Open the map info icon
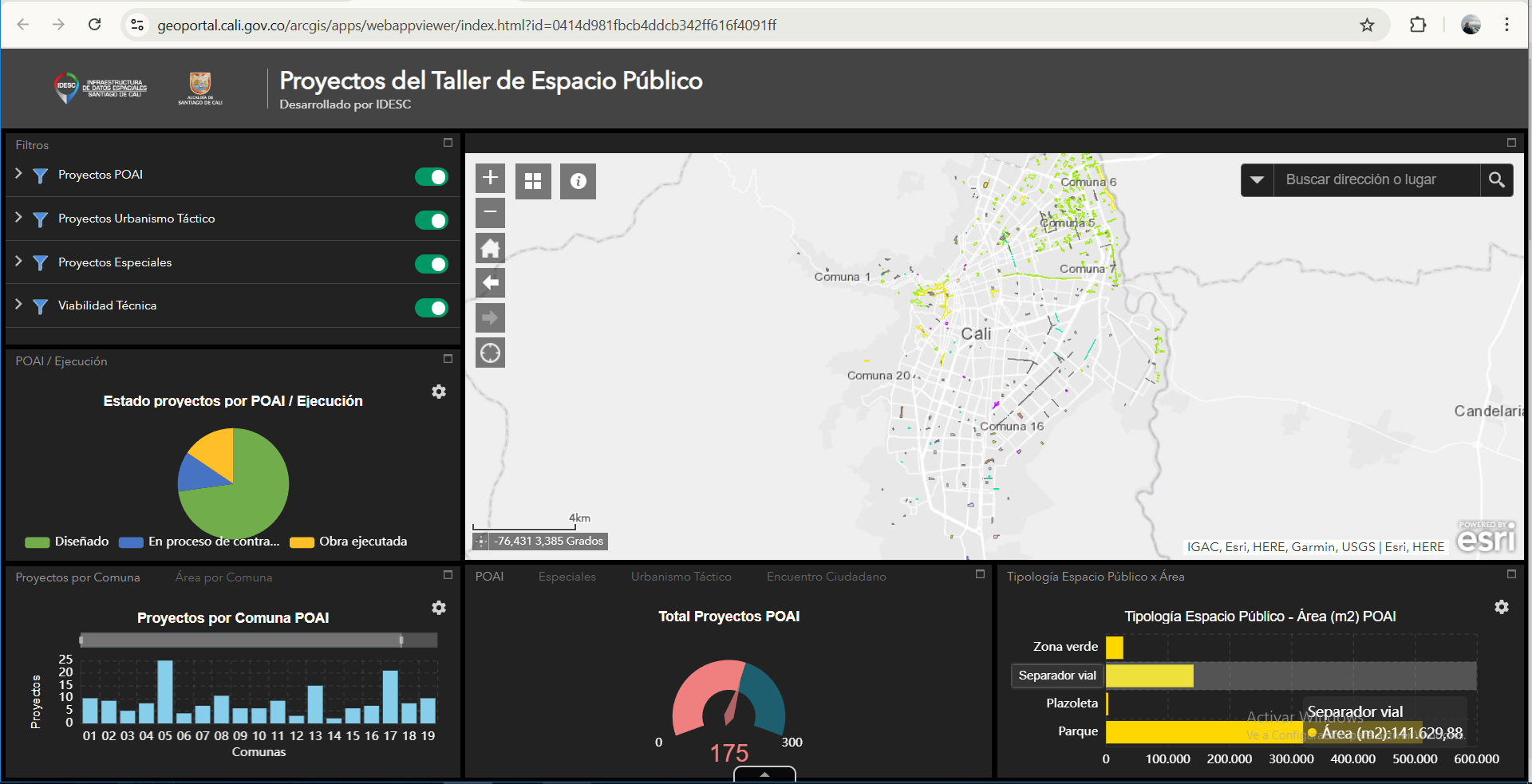Viewport: 1532px width, 784px height. point(578,181)
